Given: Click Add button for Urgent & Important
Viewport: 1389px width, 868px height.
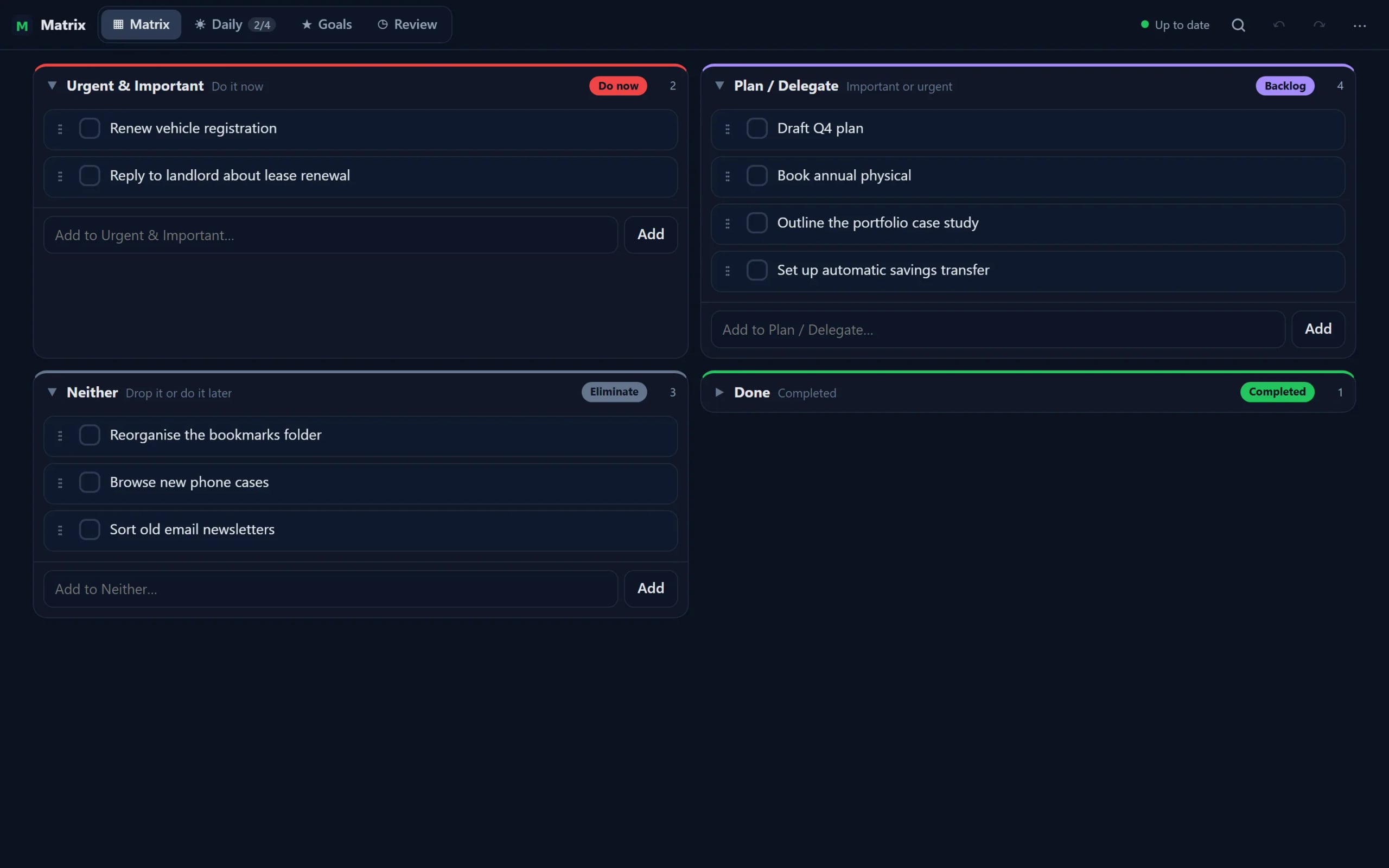Looking at the screenshot, I should tap(651, 234).
